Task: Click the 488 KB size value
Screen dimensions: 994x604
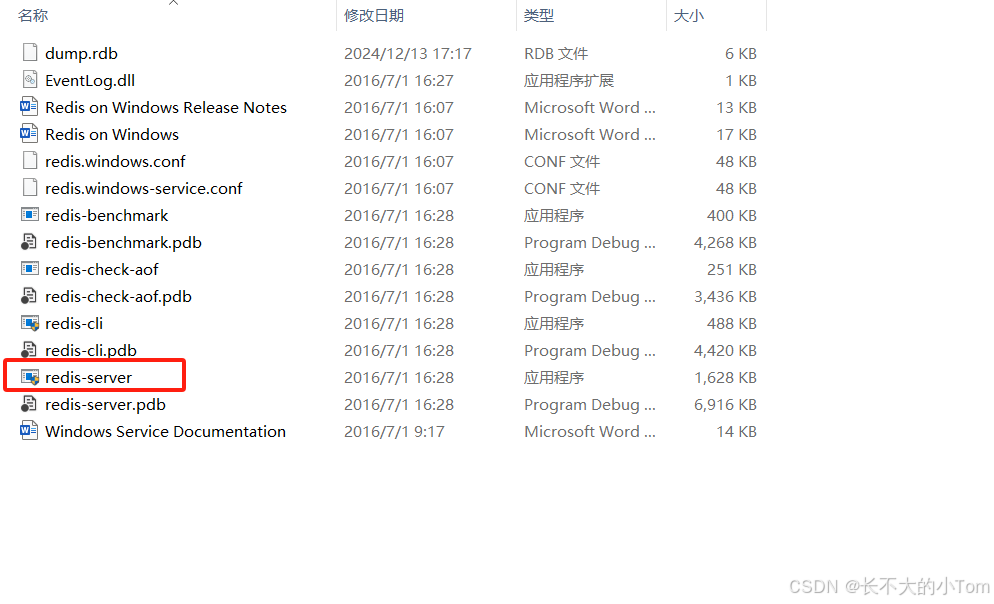Action: 732,323
